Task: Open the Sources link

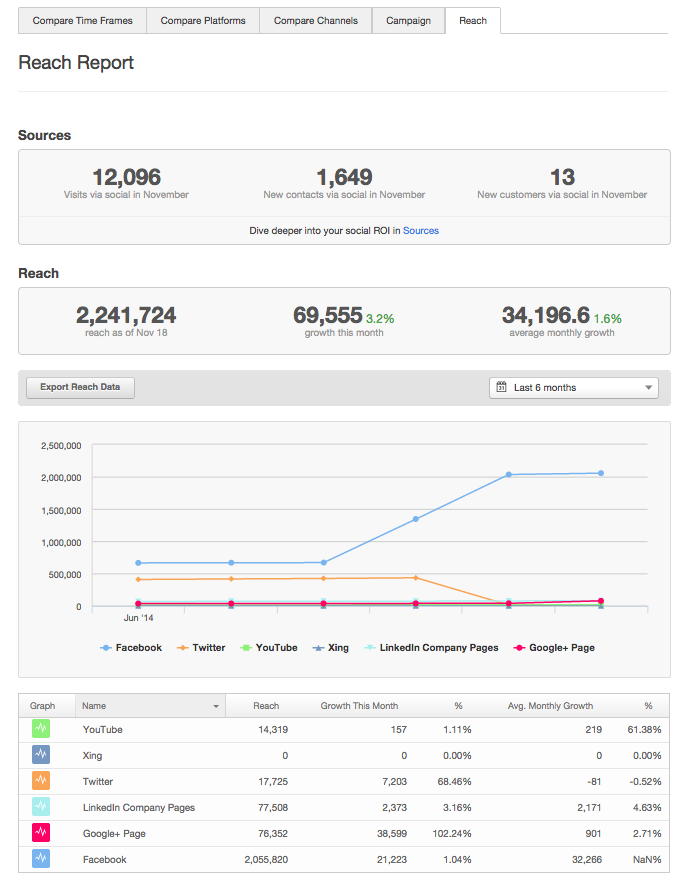Action: tap(421, 231)
